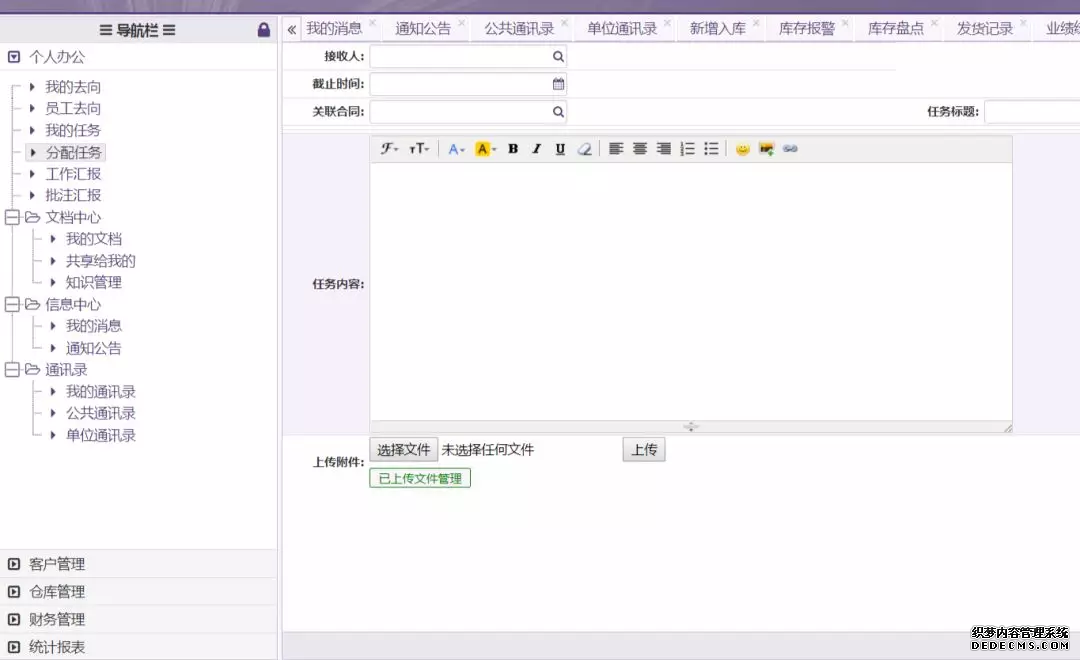Collapse the 文档中心 tree folder

tap(12, 217)
